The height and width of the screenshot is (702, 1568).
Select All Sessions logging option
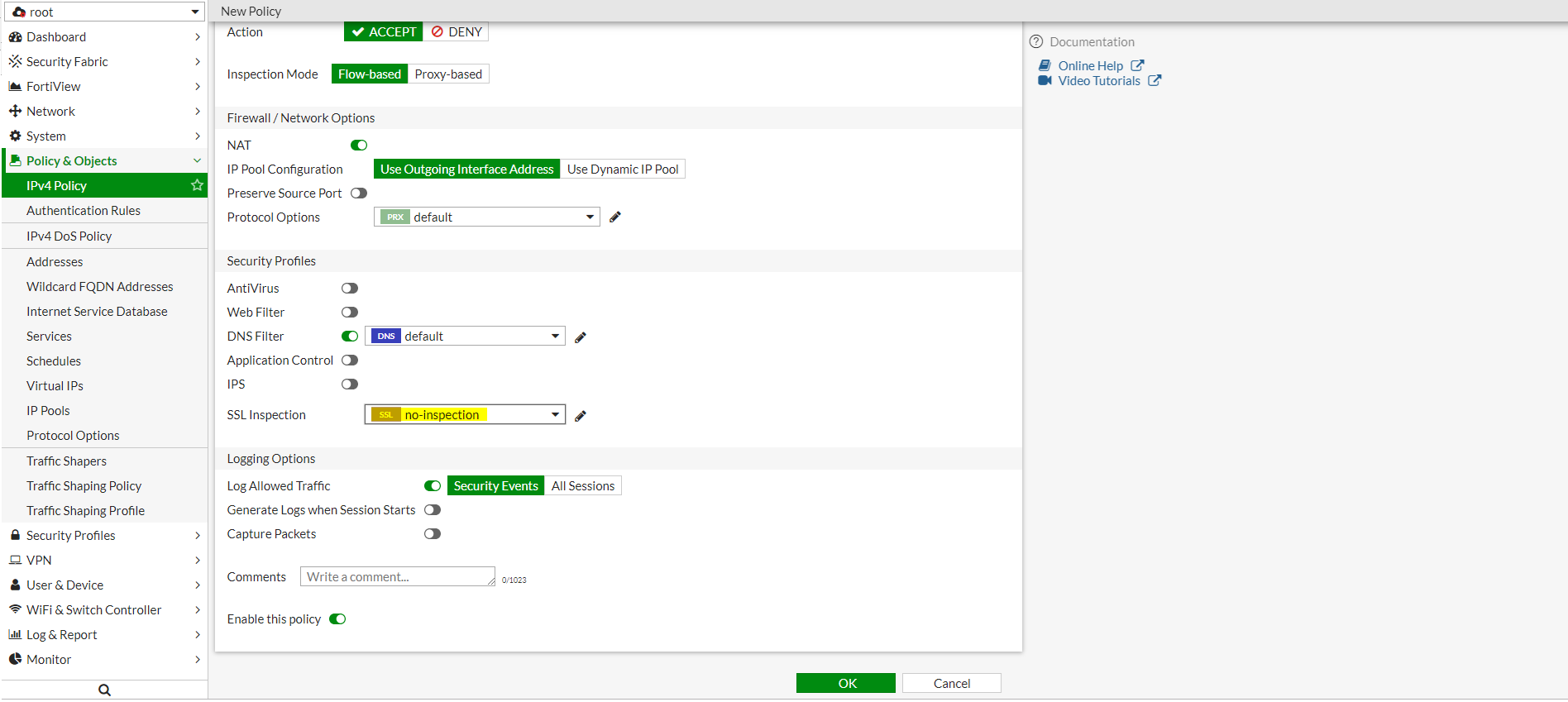click(583, 486)
